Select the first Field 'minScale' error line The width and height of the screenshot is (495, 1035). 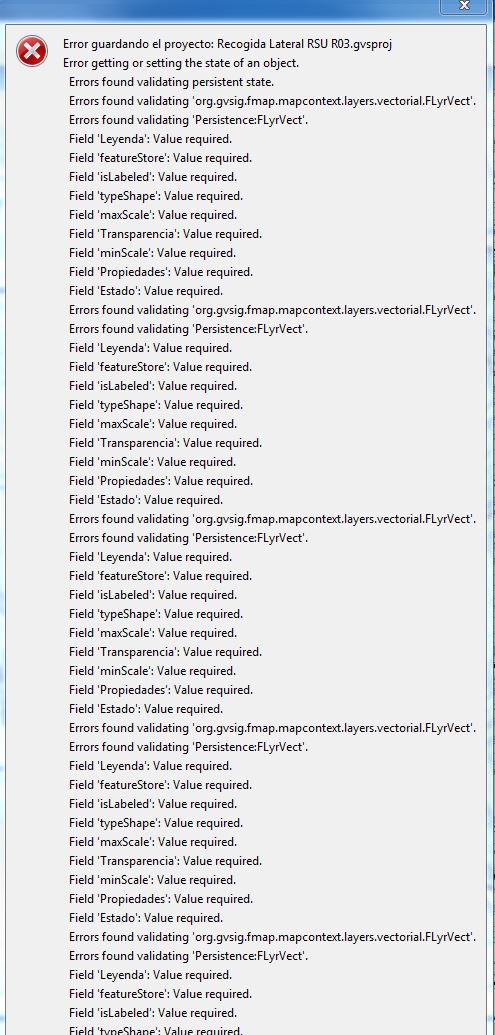[x=152, y=253]
